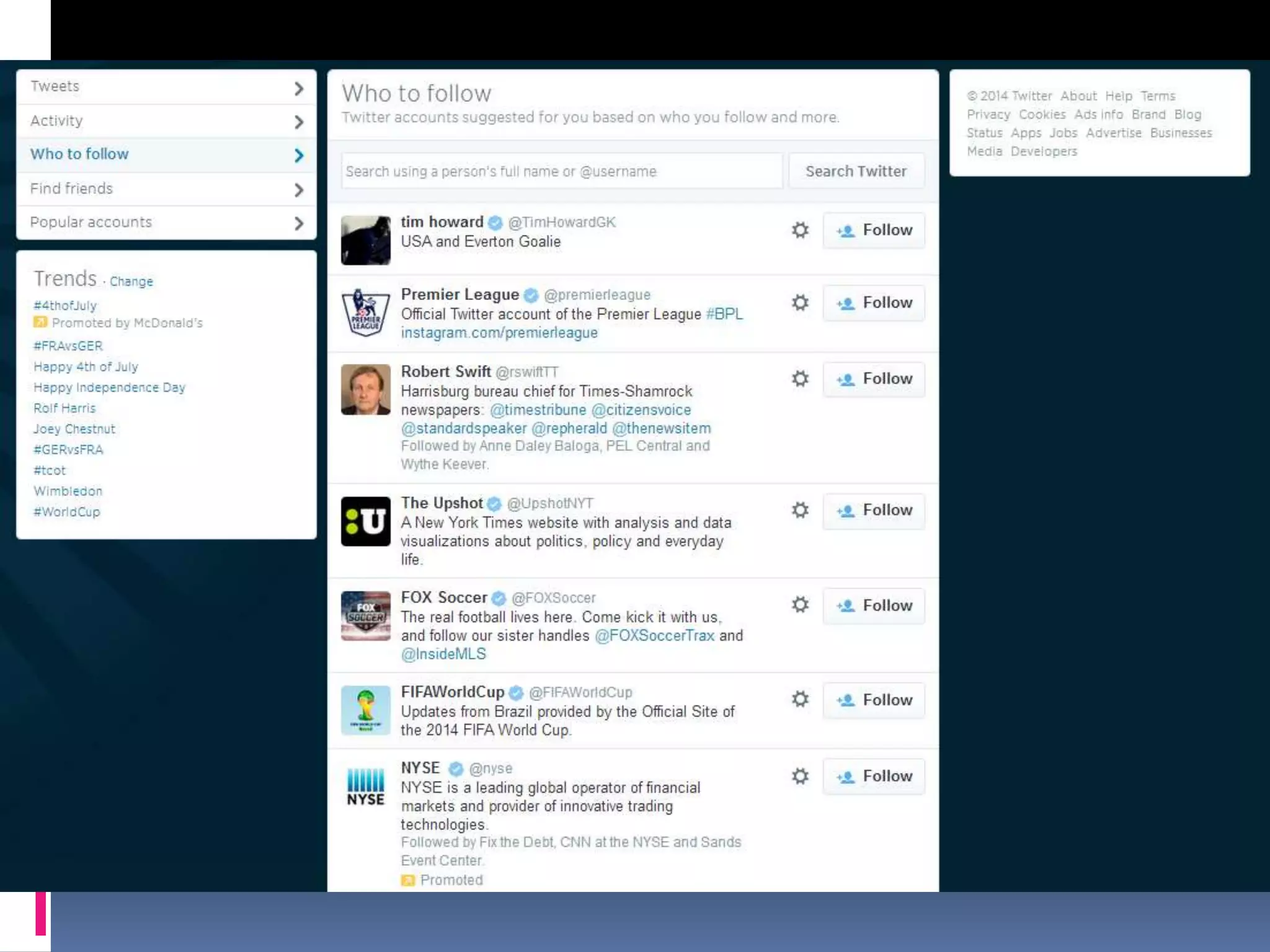Open FIFAWorldCup avatar

(x=366, y=710)
